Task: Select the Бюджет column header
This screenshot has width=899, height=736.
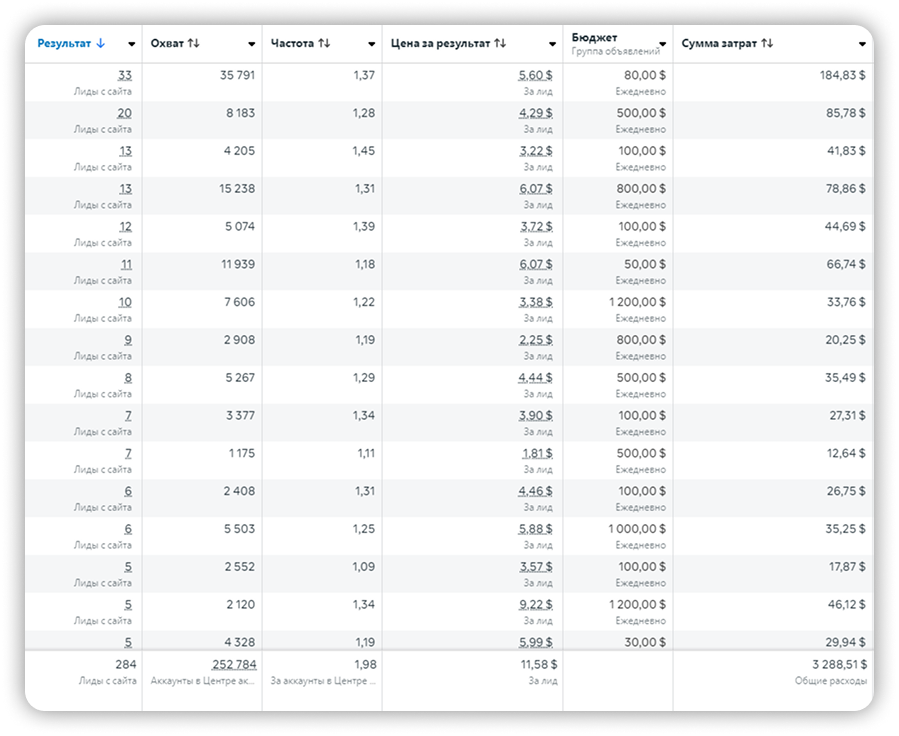Action: [596, 38]
